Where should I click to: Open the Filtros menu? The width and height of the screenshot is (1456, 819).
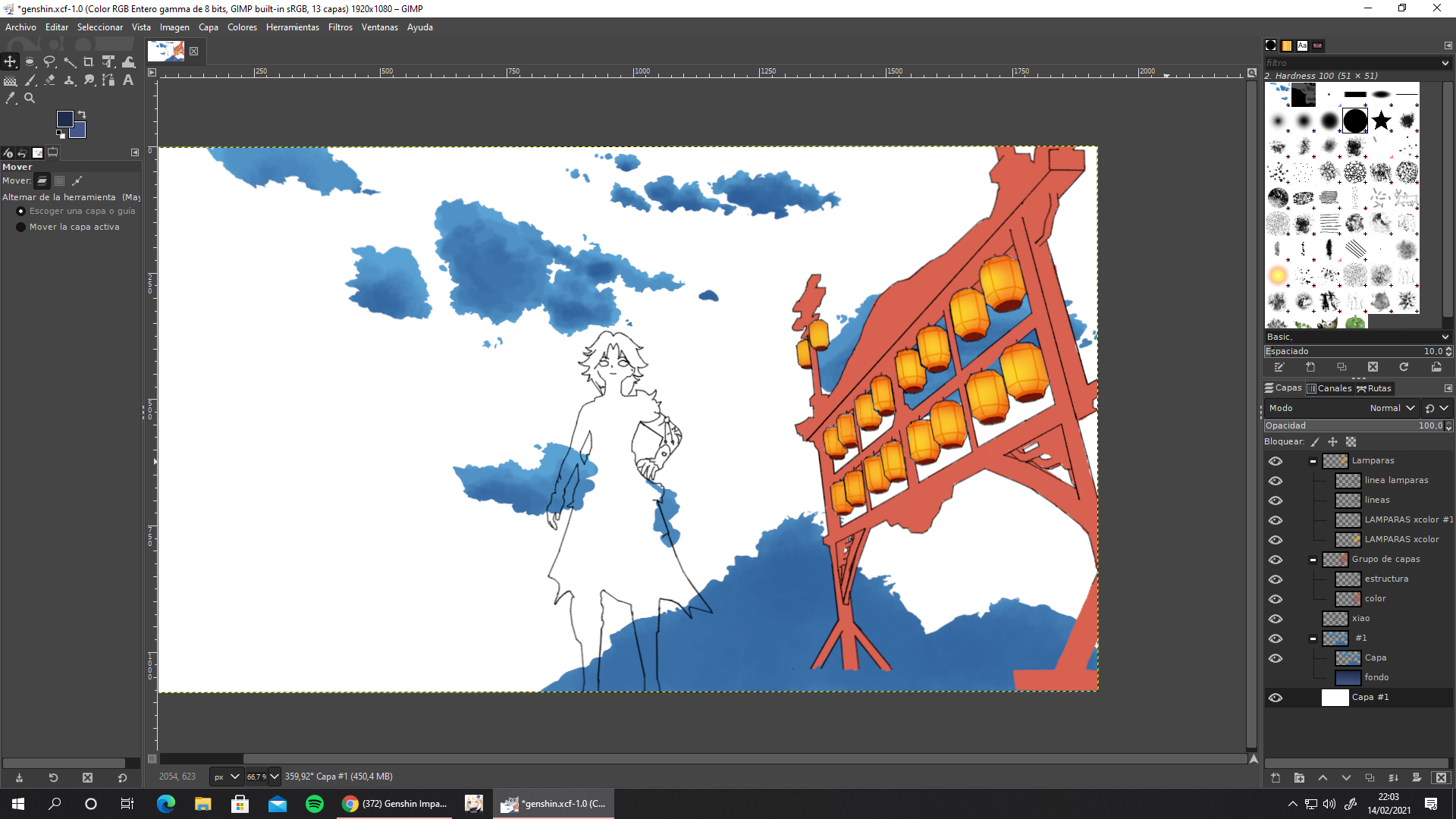(x=340, y=27)
